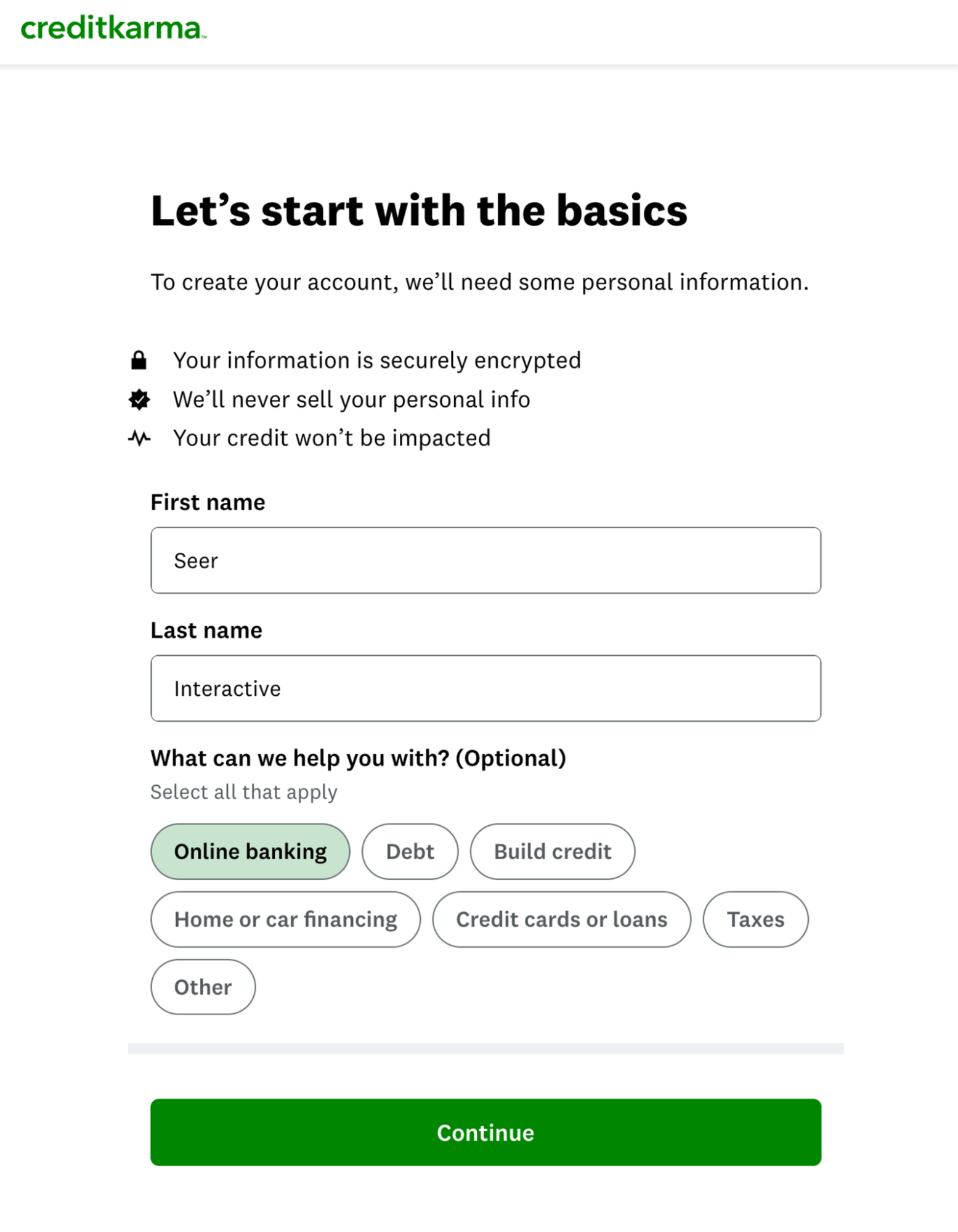
Task: Enable the Credit cards or loans chip
Action: pos(561,919)
